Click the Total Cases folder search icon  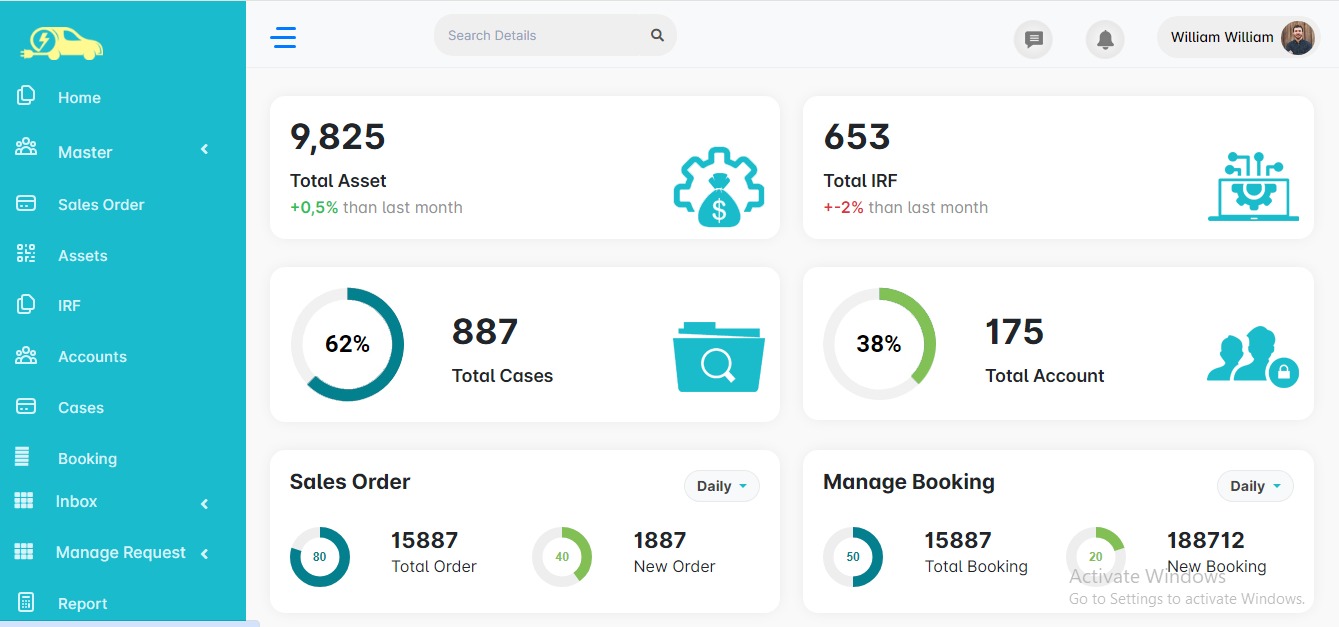coord(718,357)
